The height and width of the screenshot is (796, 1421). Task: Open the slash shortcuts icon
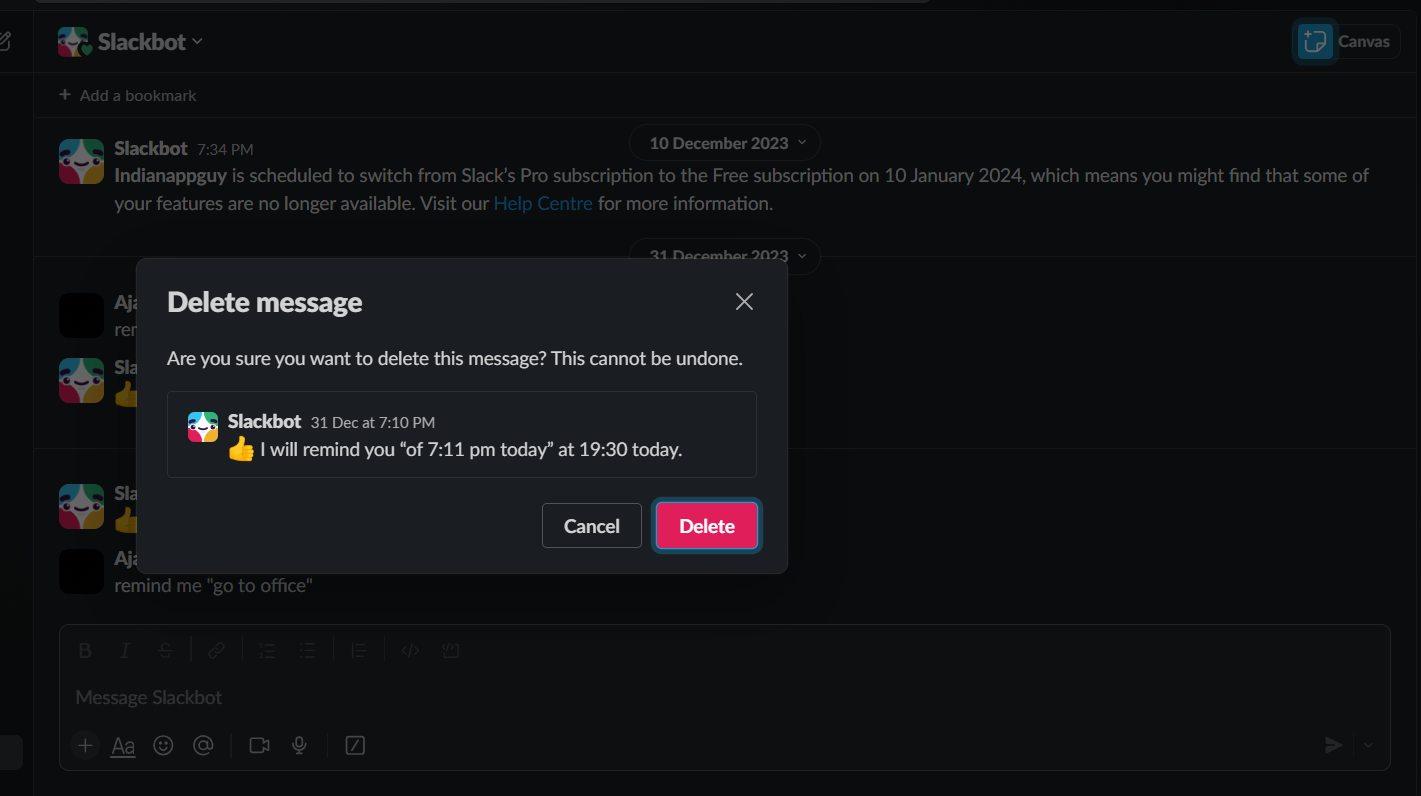point(355,745)
